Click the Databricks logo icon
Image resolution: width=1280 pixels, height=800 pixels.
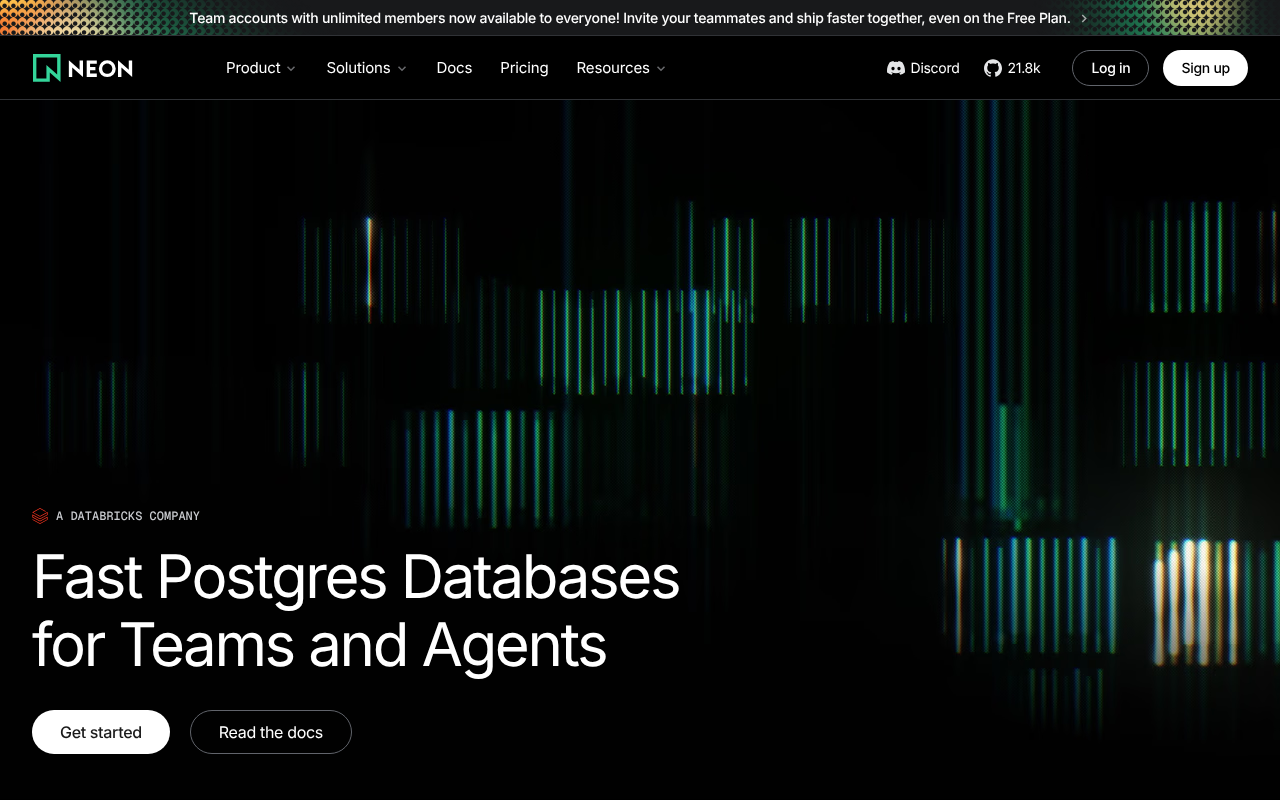pos(40,516)
